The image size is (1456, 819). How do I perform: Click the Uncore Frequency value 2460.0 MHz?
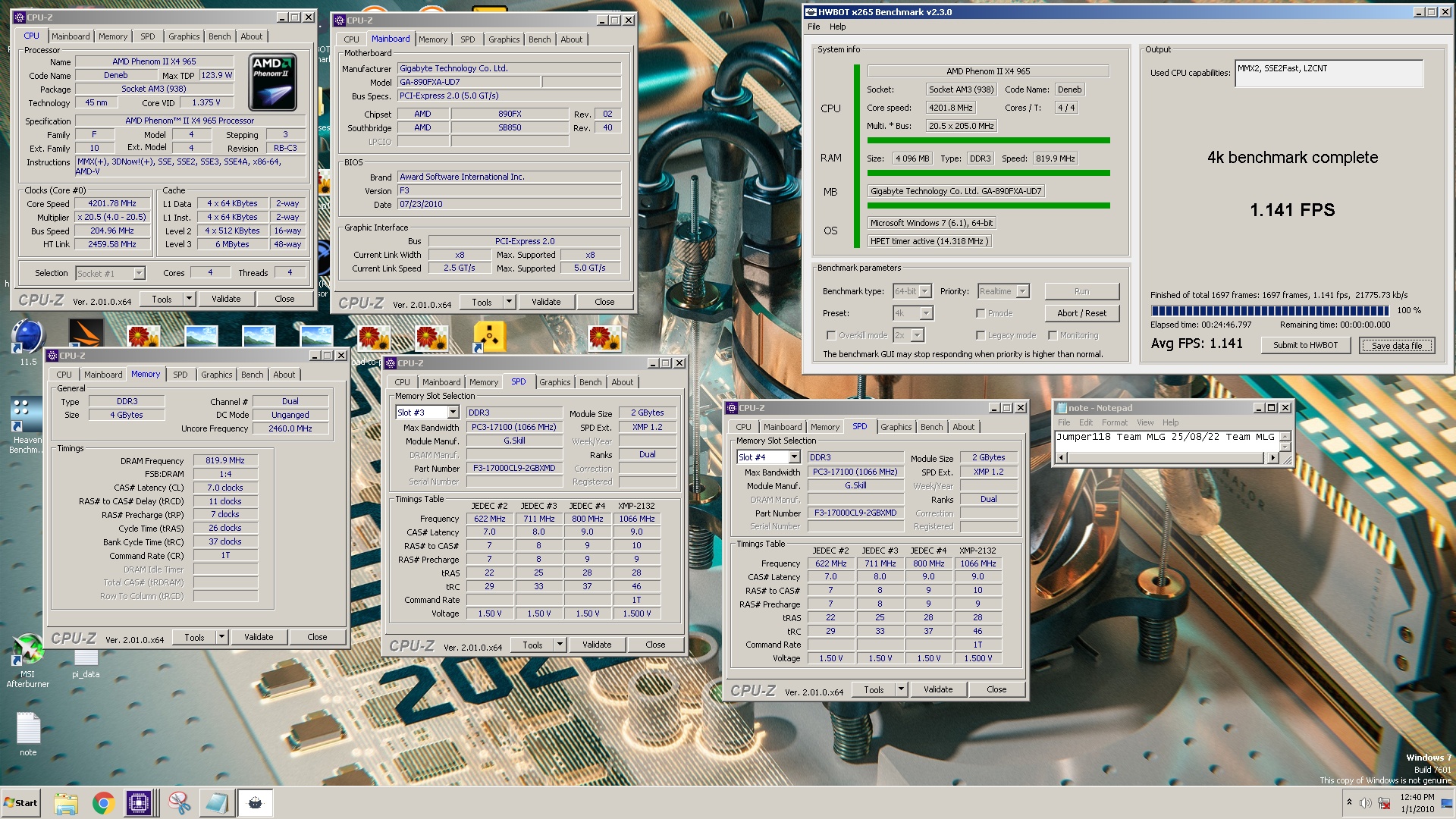click(290, 428)
